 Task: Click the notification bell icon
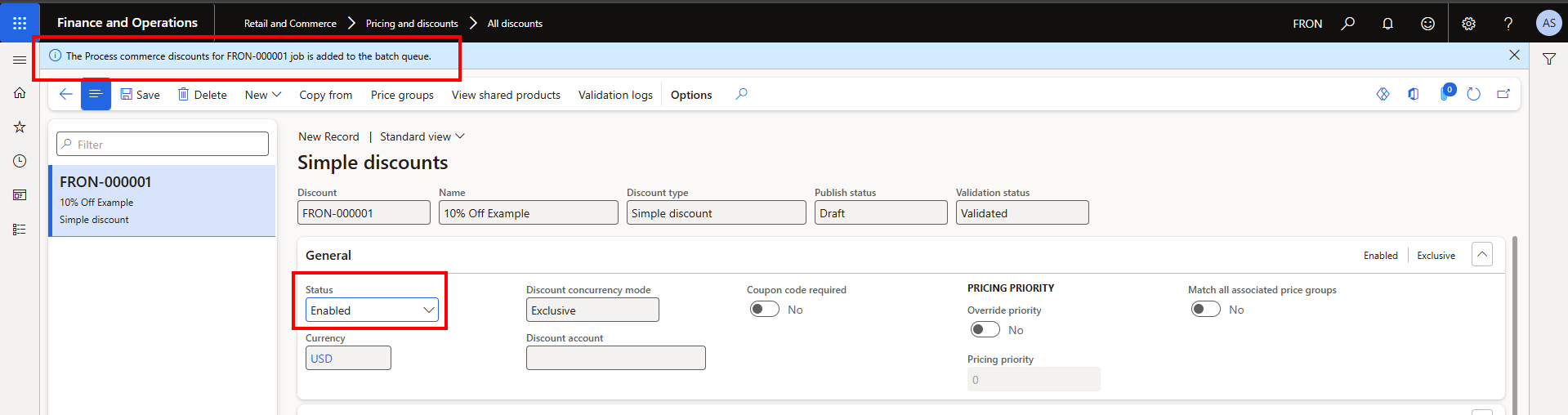coord(1387,24)
